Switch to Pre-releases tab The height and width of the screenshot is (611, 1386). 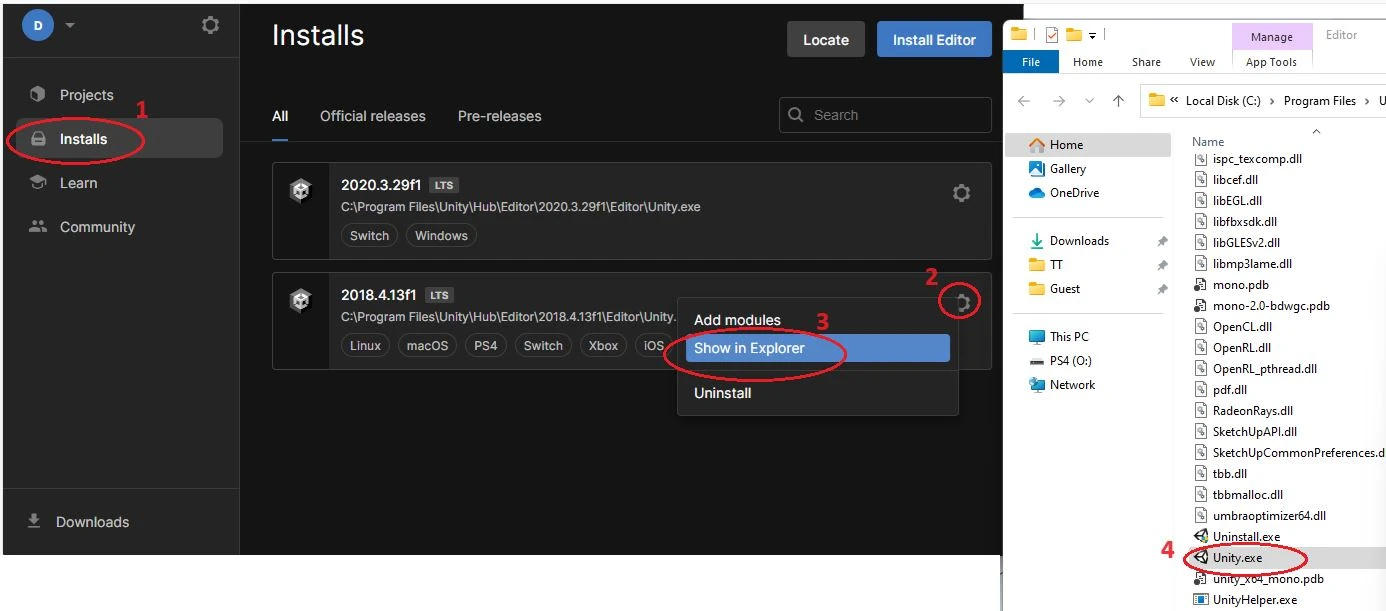tap(499, 116)
